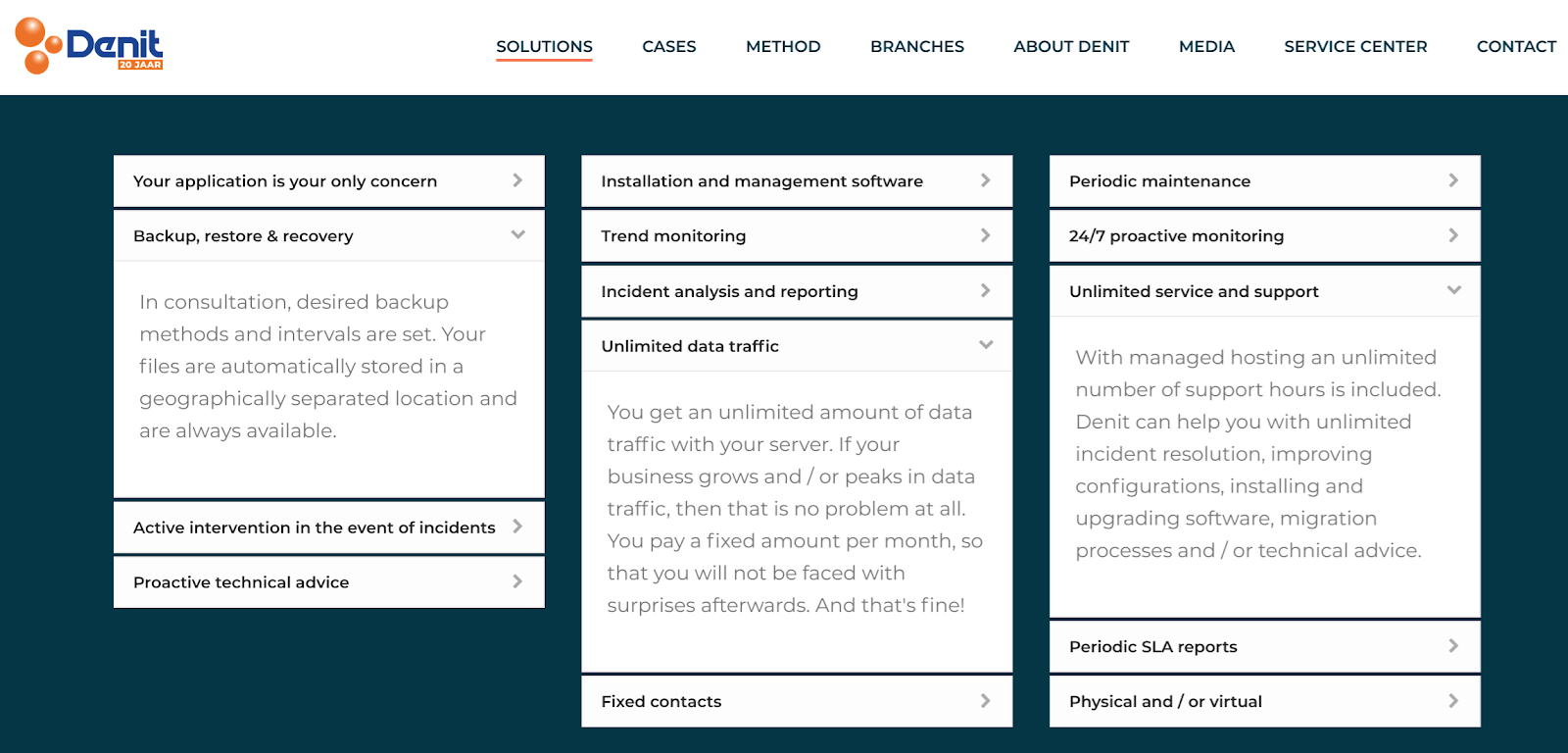This screenshot has width=1568, height=753.
Task: Go to the Cases page
Action: pyautogui.click(x=669, y=46)
